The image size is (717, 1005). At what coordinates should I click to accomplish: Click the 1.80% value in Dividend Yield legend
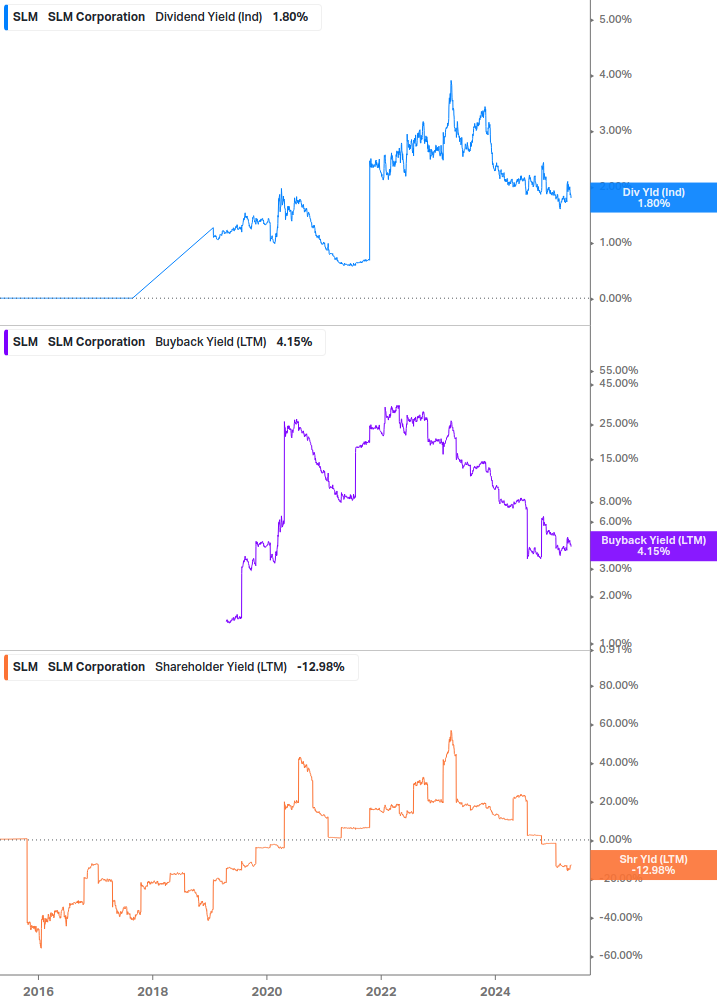click(x=290, y=17)
